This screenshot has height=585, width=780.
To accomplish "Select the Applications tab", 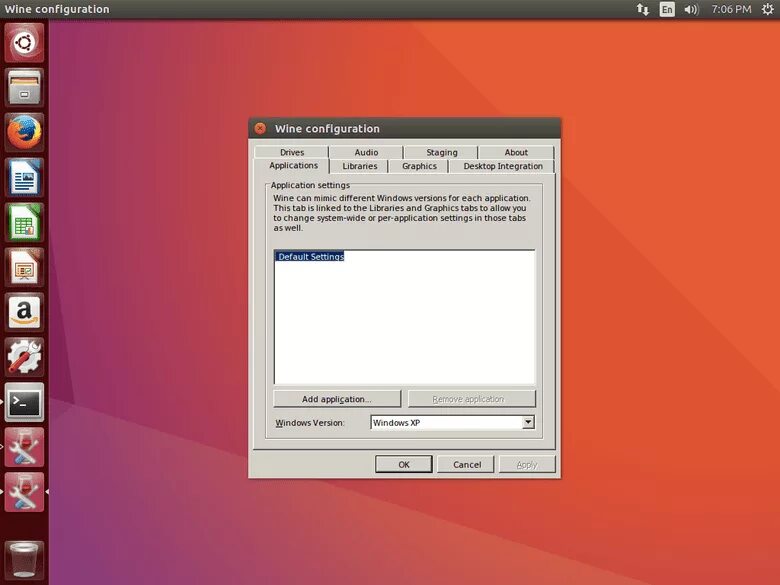I will pos(293,166).
